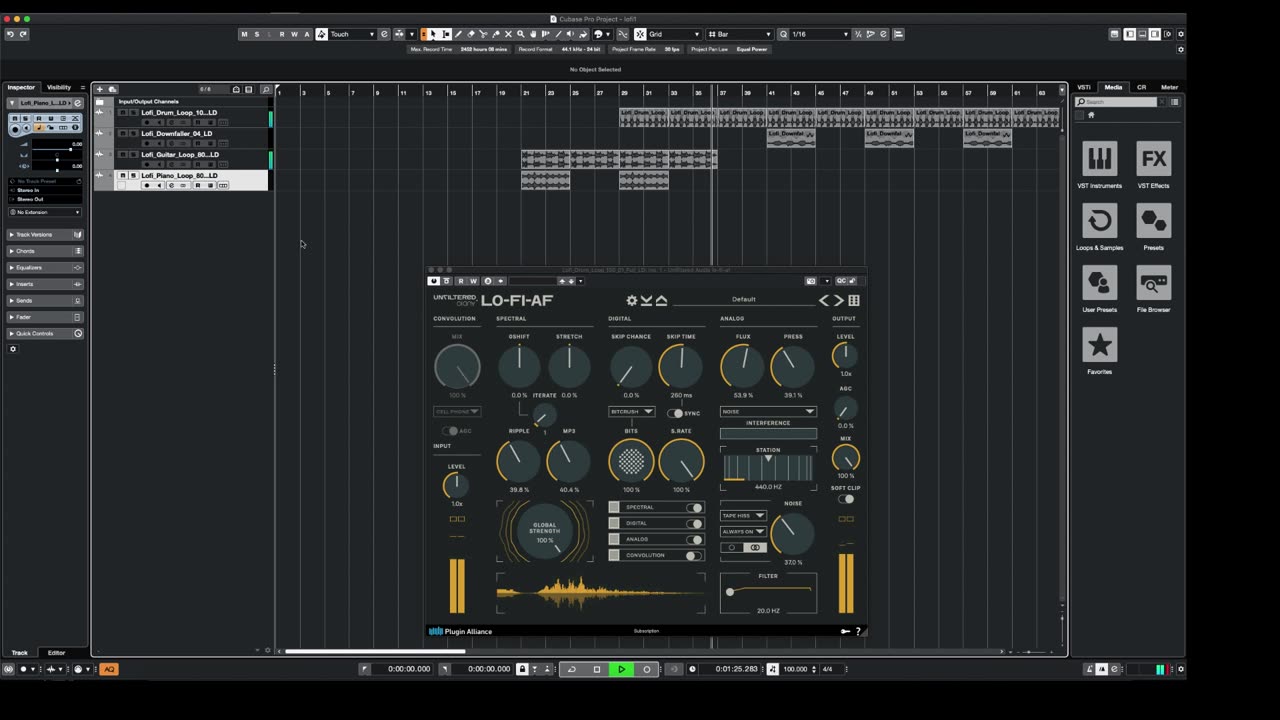Click the Add Track plus button
The height and width of the screenshot is (720, 1280).
[99, 89]
